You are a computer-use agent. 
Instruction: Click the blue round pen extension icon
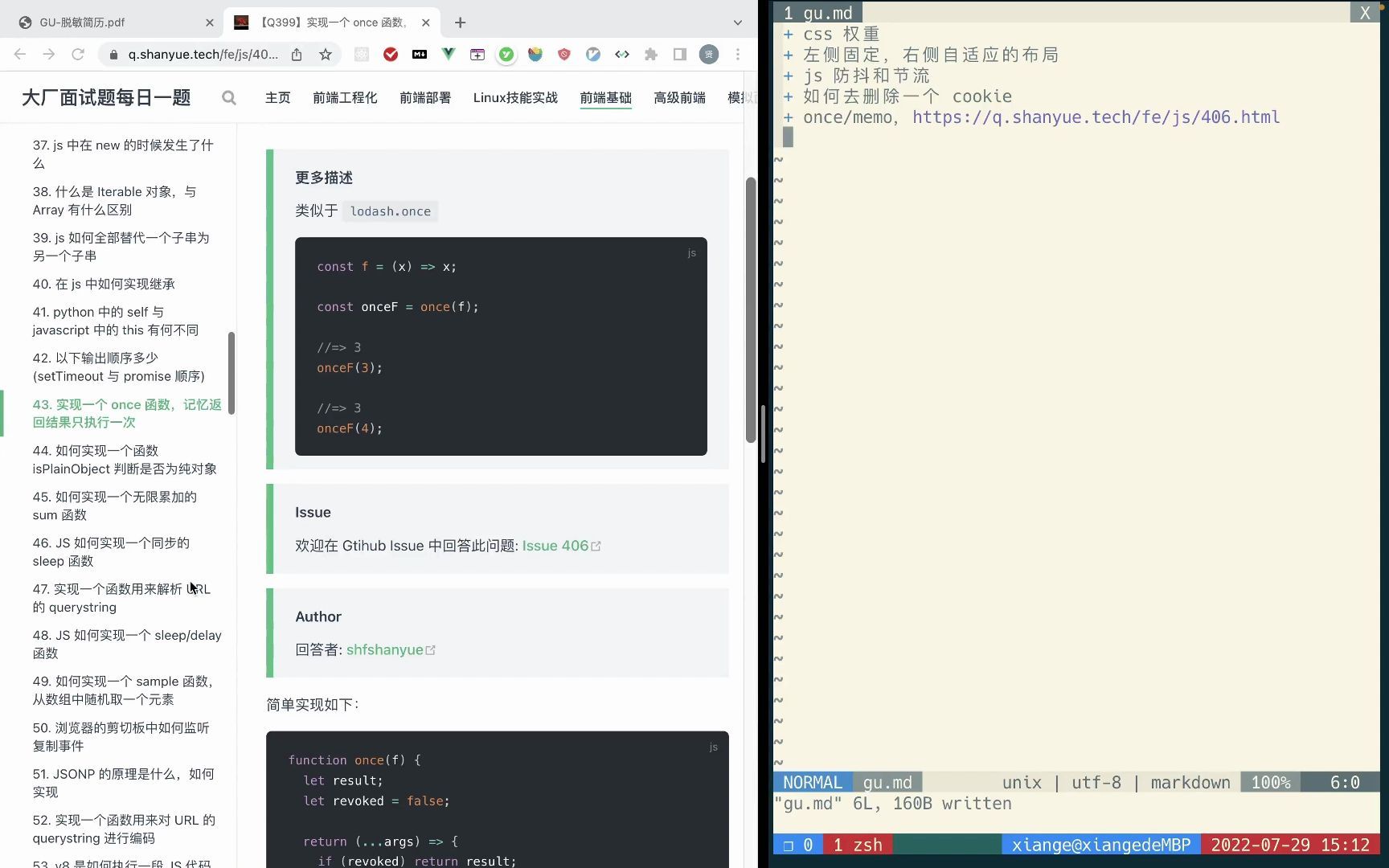pyautogui.click(x=593, y=54)
